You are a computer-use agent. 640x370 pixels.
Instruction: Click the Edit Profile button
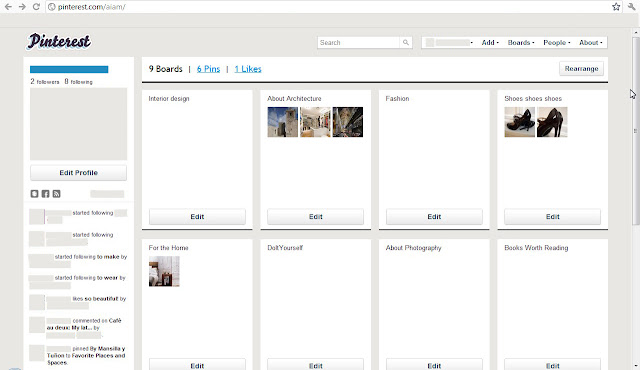coord(78,173)
